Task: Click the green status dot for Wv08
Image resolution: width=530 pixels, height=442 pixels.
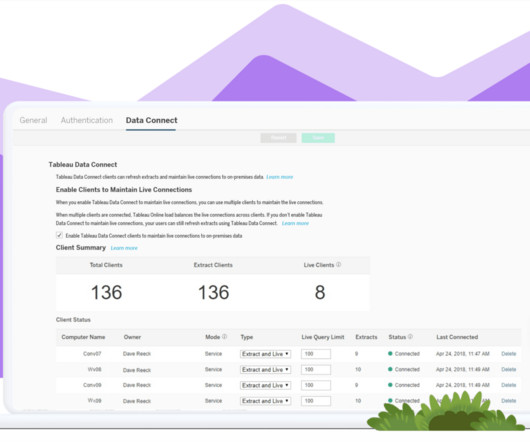Action: pos(390,369)
